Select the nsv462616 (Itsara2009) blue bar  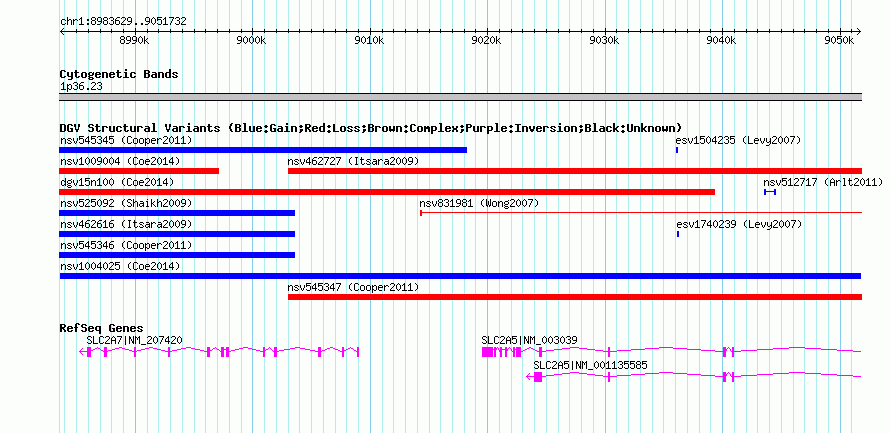coord(177,234)
